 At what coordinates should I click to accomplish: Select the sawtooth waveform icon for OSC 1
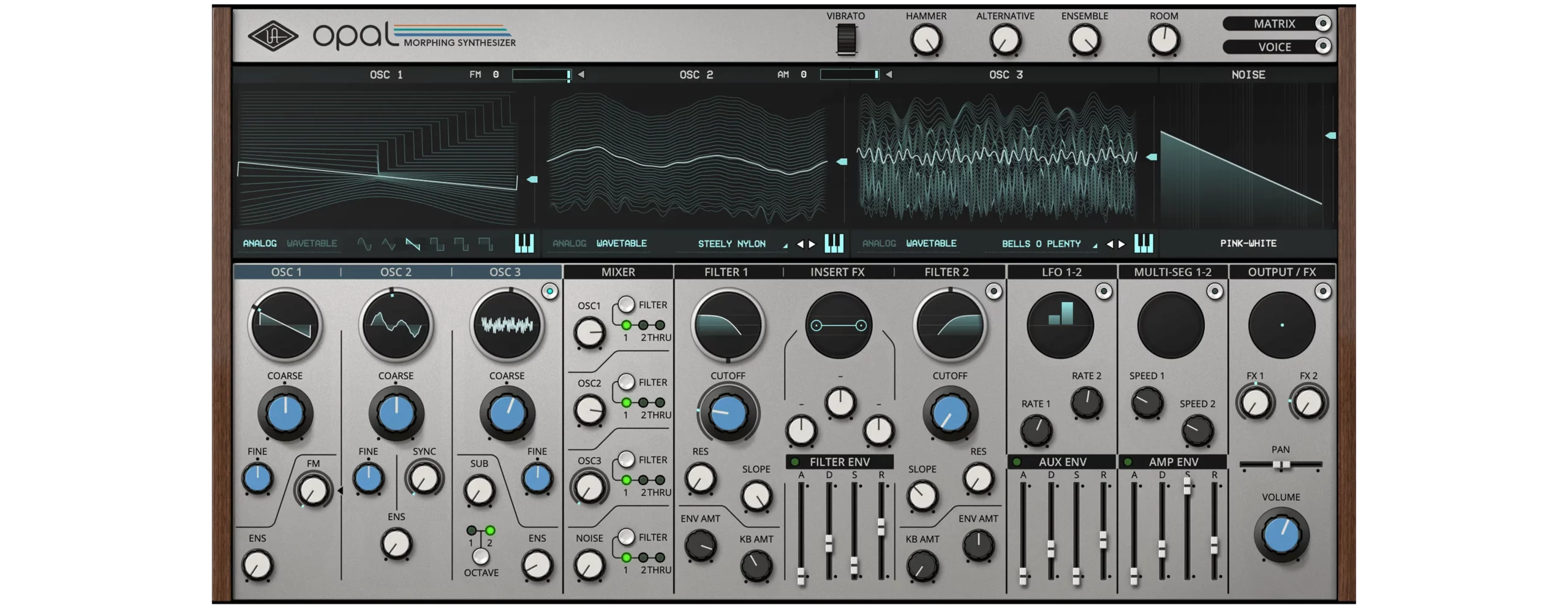point(413,245)
